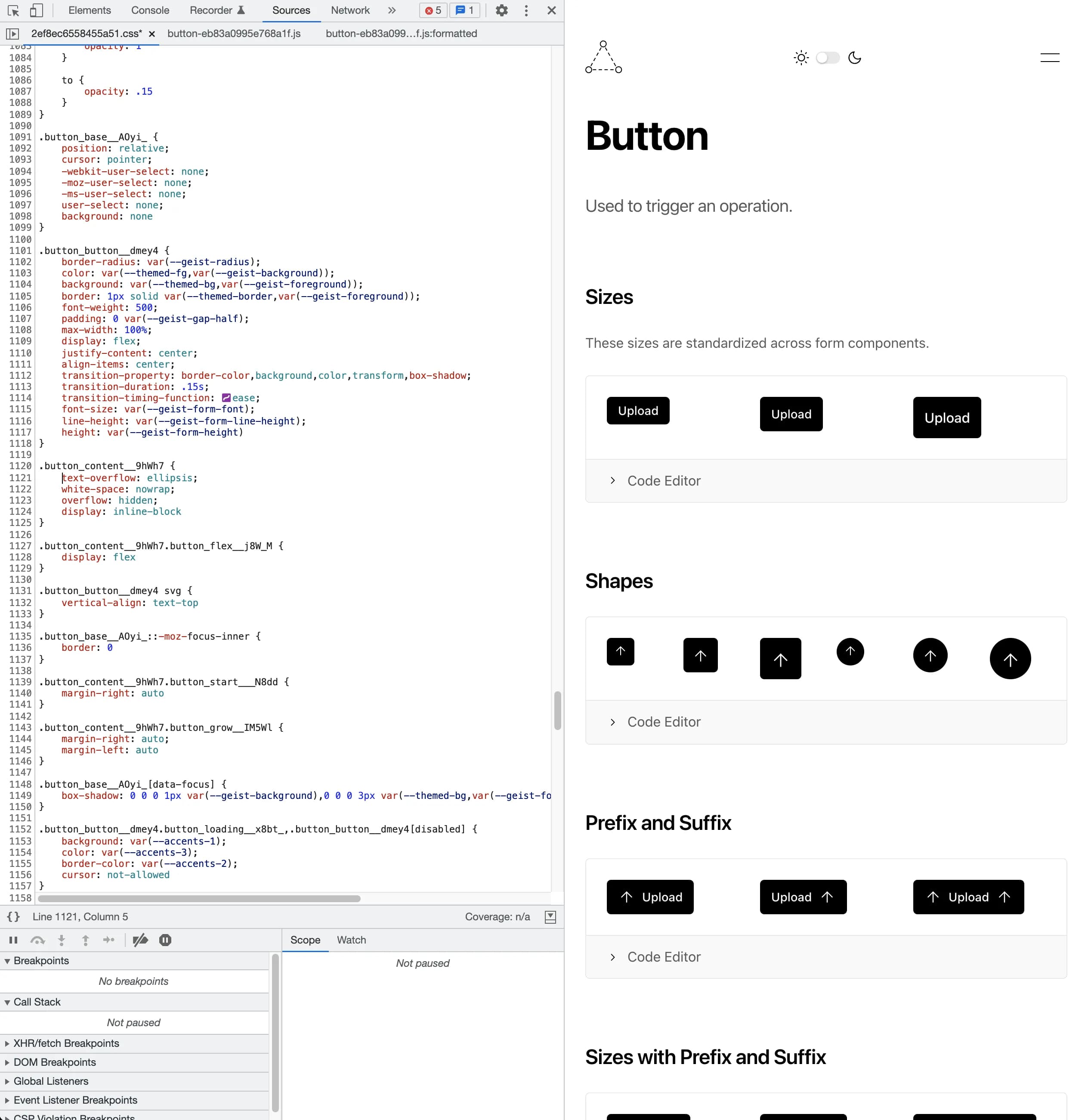Close the 2ef8ec6558455a51.css file tab
Image resolution: width=1088 pixels, height=1120 pixels.
point(152,34)
